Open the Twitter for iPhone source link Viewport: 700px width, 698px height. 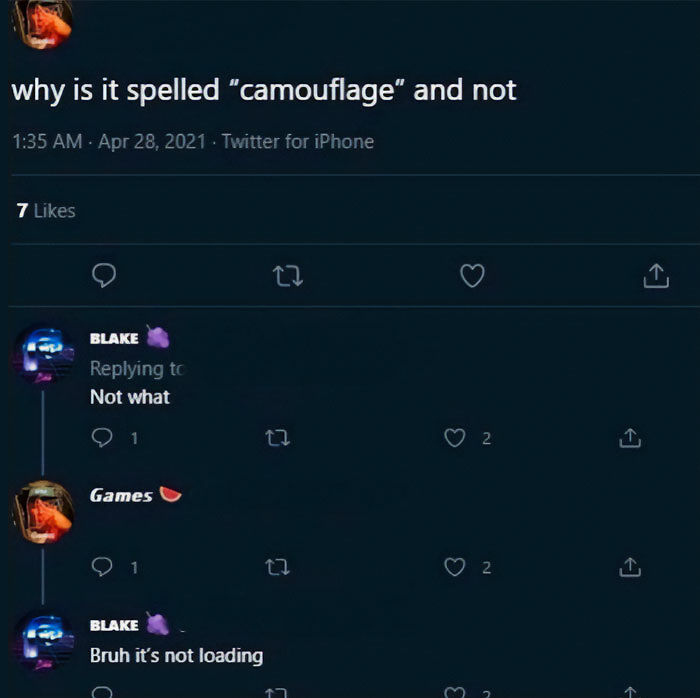coord(298,141)
